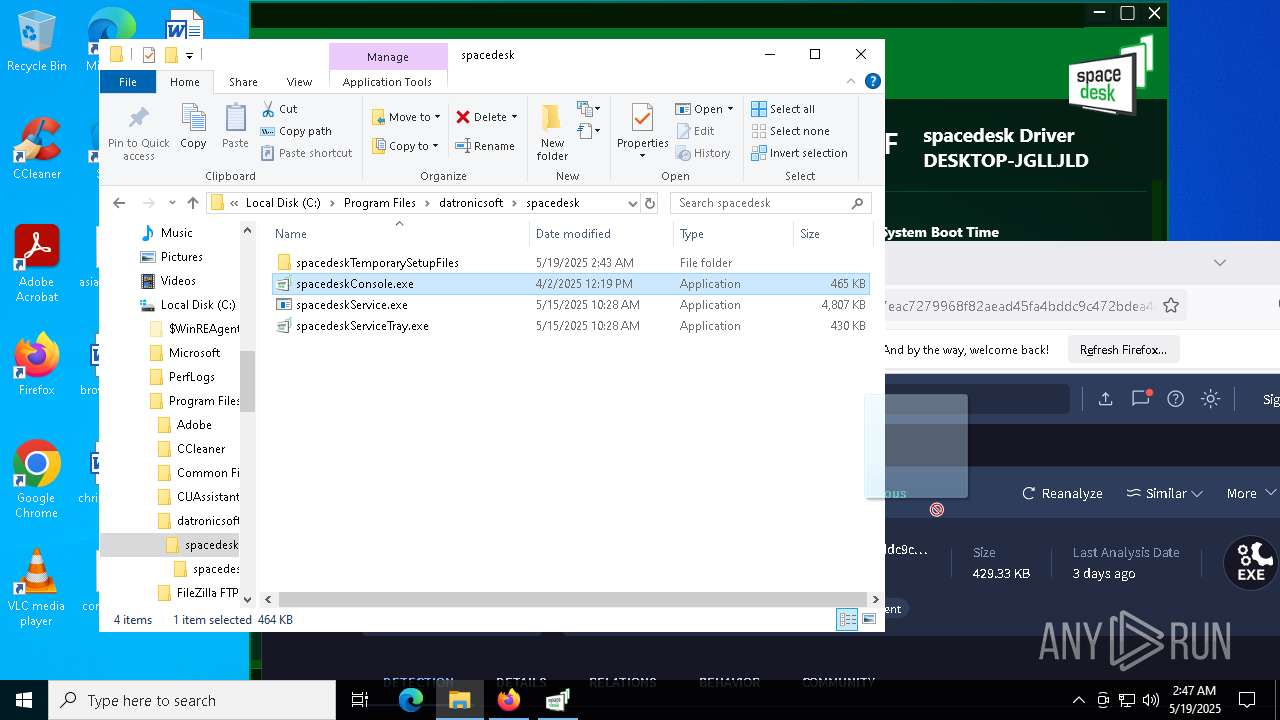Open Delete dropdown arrow
The width and height of the screenshot is (1280, 720).
[514, 117]
